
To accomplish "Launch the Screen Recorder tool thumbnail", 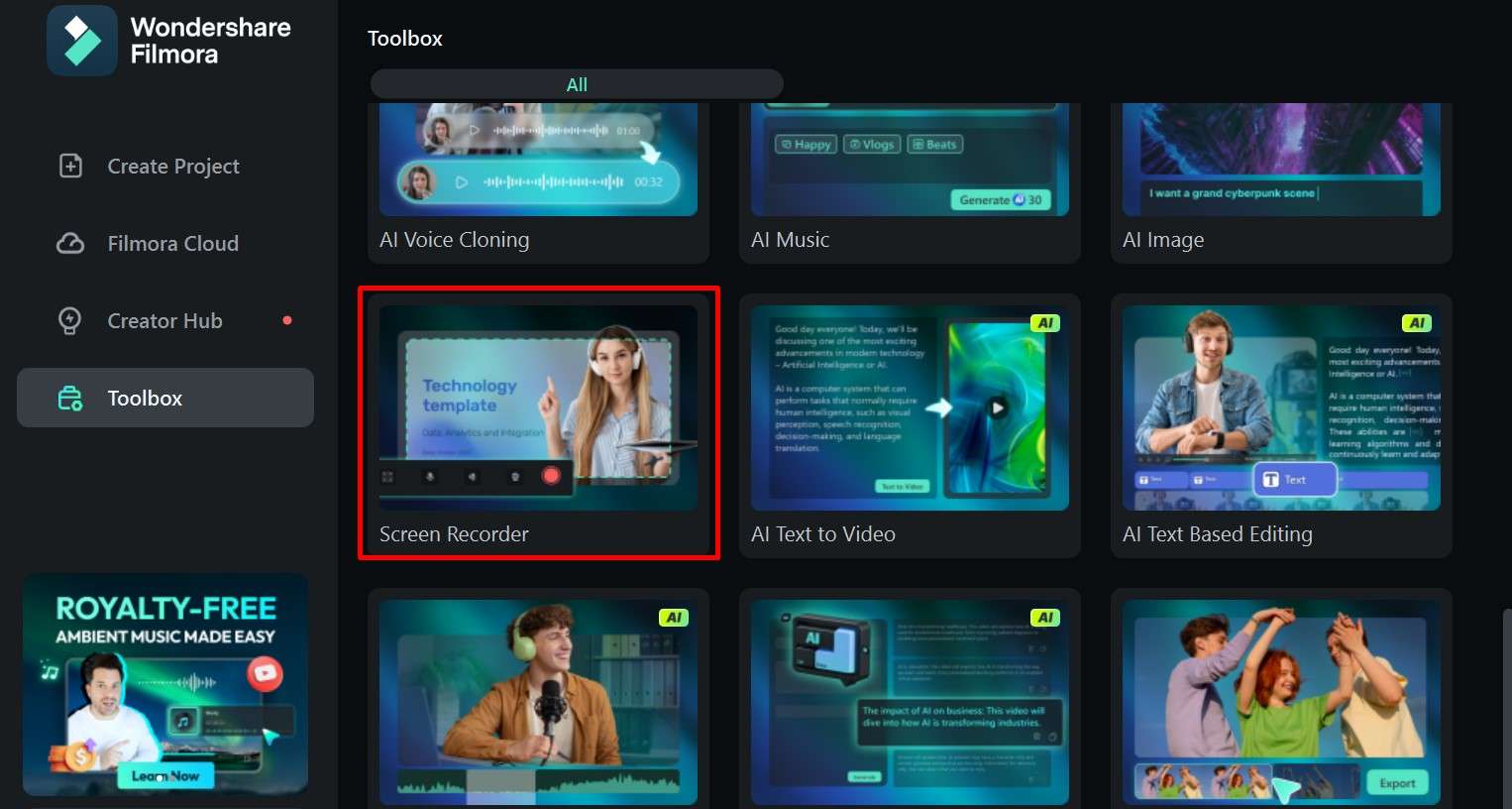I will pos(538,407).
